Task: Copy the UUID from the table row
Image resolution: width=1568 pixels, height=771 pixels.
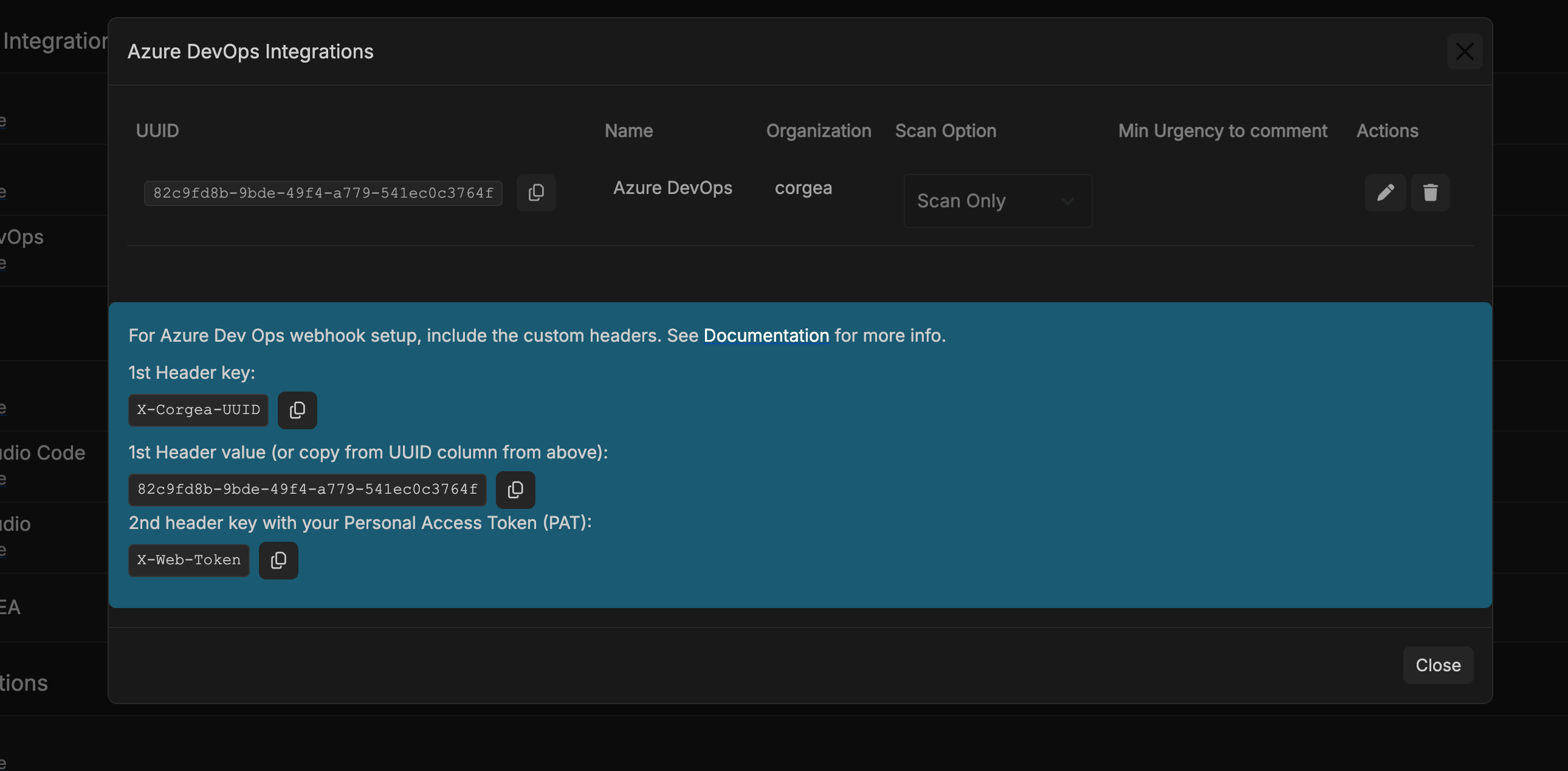Action: click(x=535, y=192)
